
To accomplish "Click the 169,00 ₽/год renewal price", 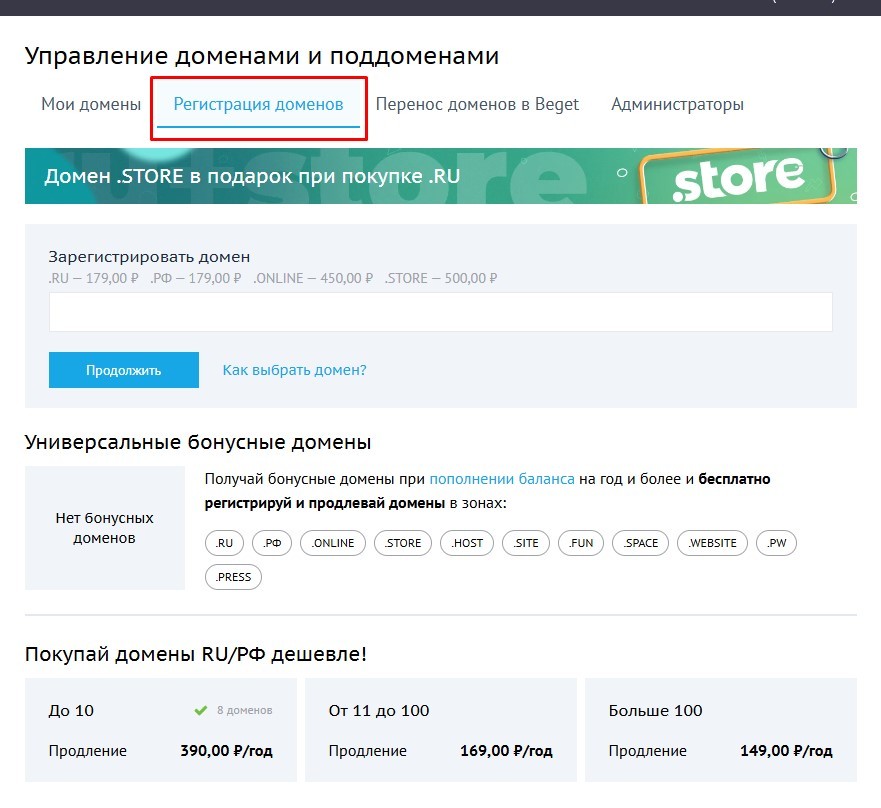I will pos(506,751).
